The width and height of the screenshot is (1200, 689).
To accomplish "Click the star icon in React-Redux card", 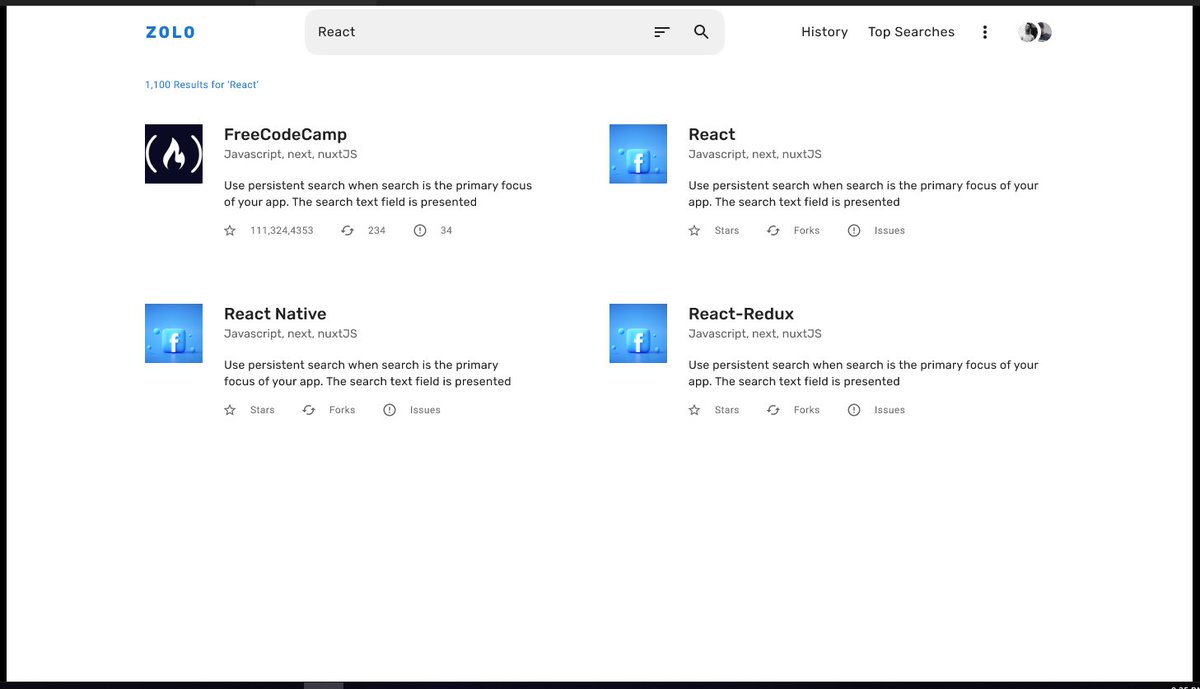I will tap(695, 410).
